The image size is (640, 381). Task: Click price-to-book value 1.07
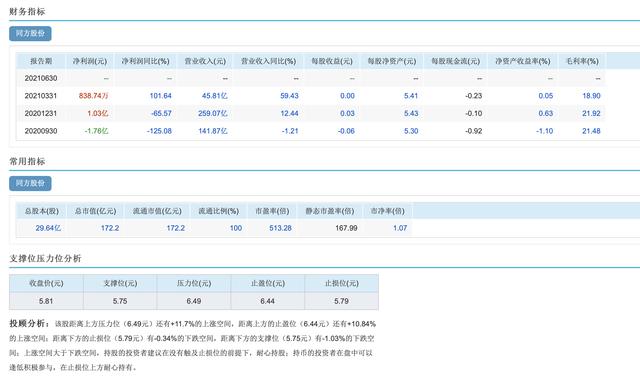(400, 228)
